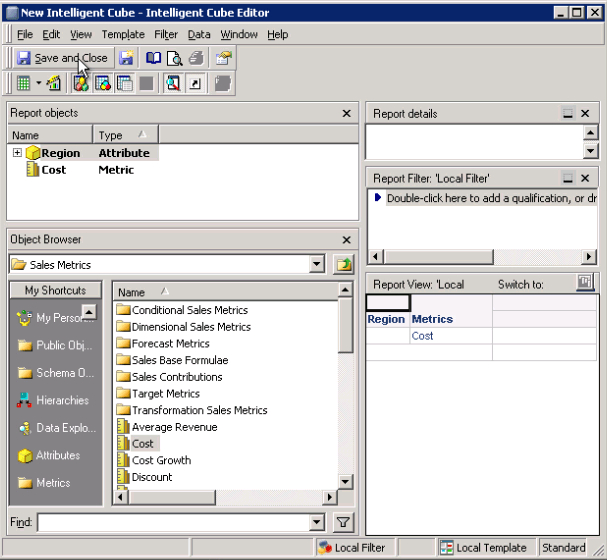Open the Data Explorer shortcut
The height and width of the screenshot is (560, 607).
click(57, 428)
